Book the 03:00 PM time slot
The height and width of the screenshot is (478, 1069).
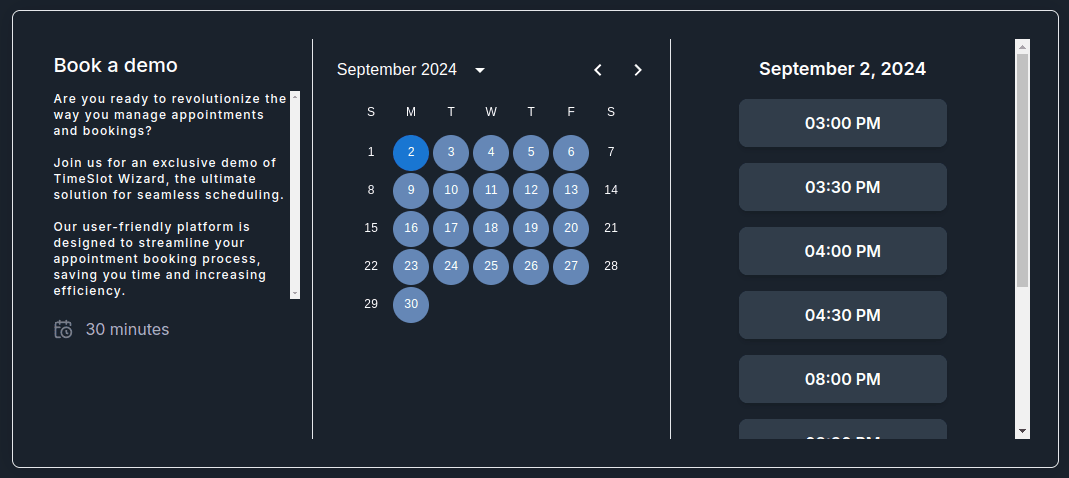[842, 123]
